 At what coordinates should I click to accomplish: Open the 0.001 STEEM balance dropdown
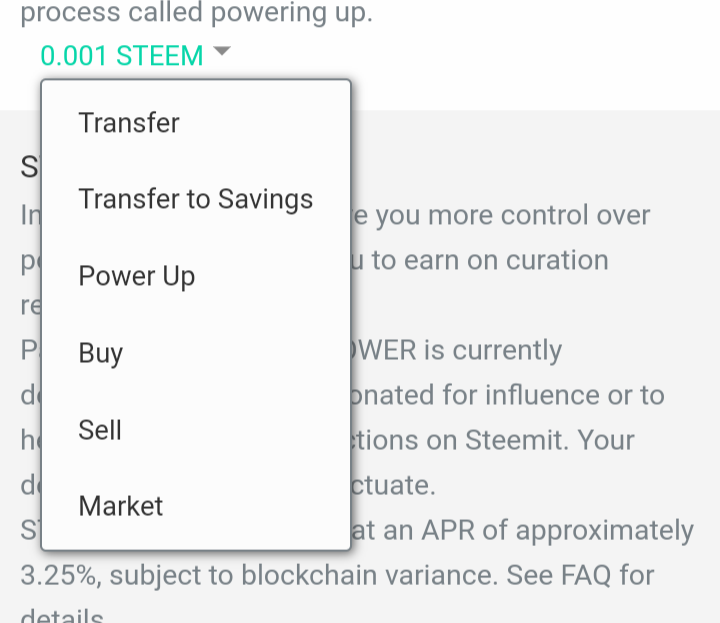(122, 56)
